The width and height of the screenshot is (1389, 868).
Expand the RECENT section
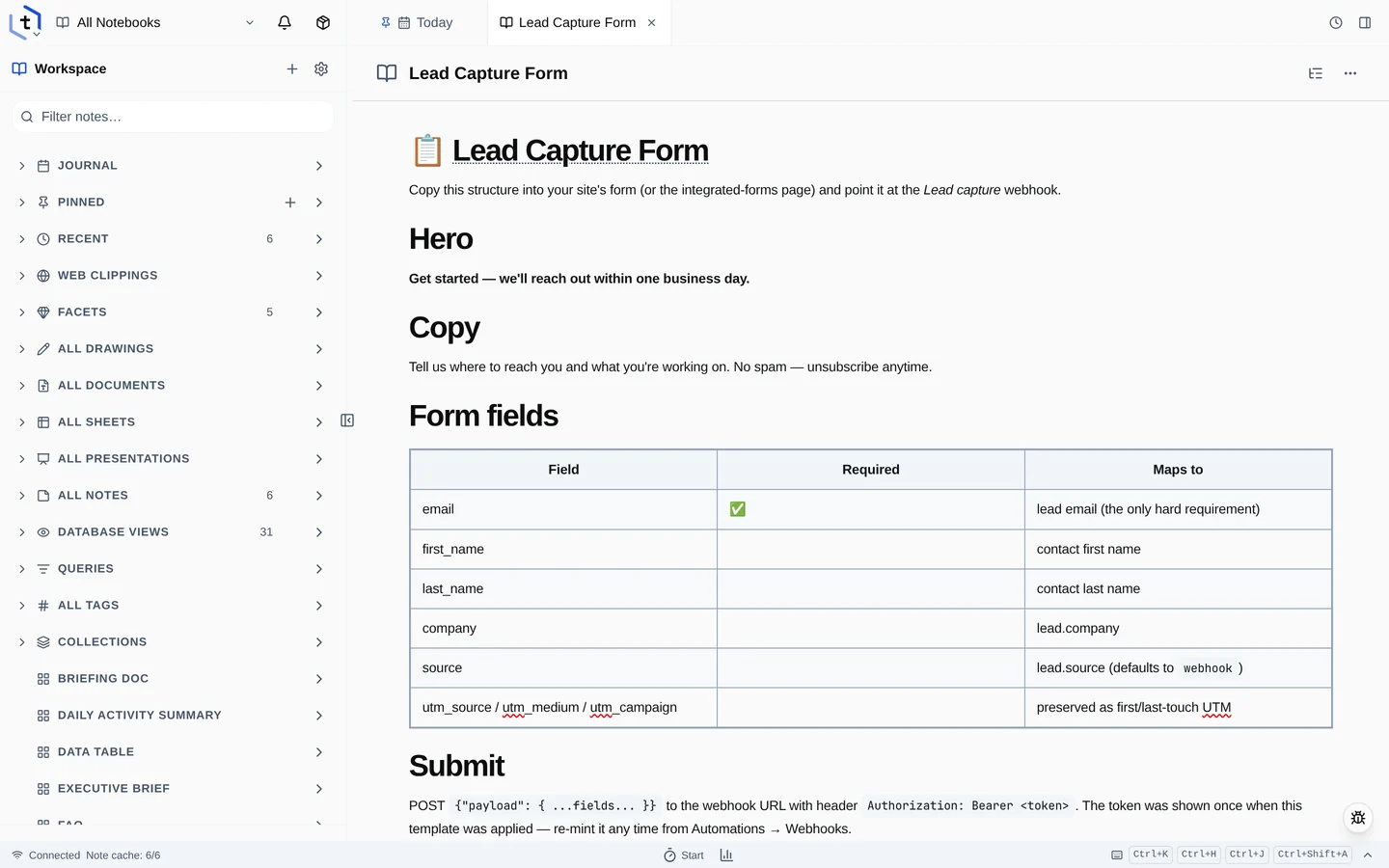click(x=22, y=239)
